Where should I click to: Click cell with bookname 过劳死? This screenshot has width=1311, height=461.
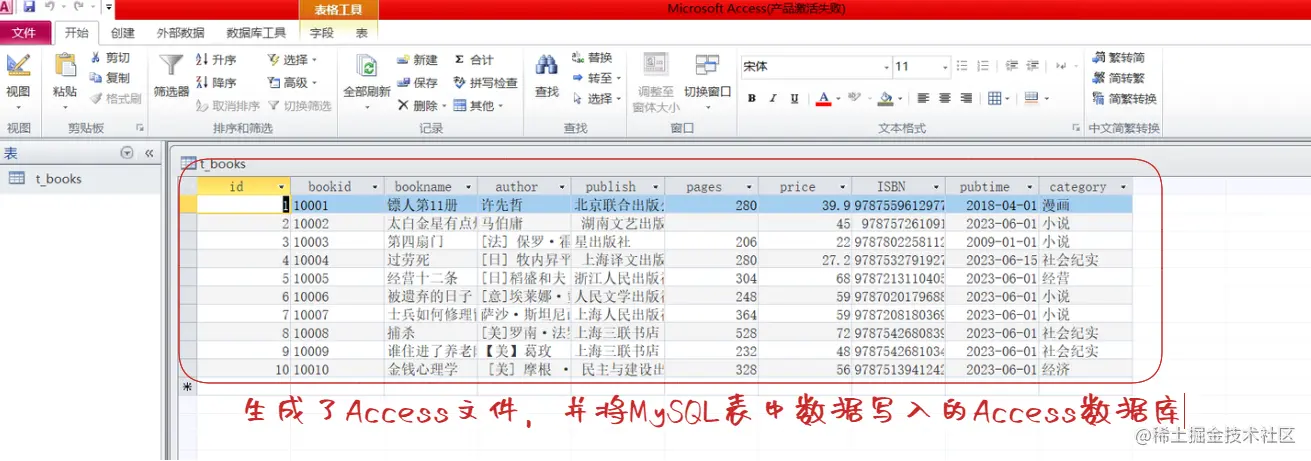point(431,260)
